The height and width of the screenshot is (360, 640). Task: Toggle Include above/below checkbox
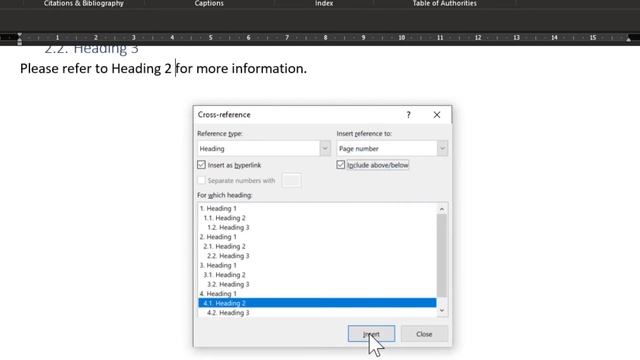[341, 165]
